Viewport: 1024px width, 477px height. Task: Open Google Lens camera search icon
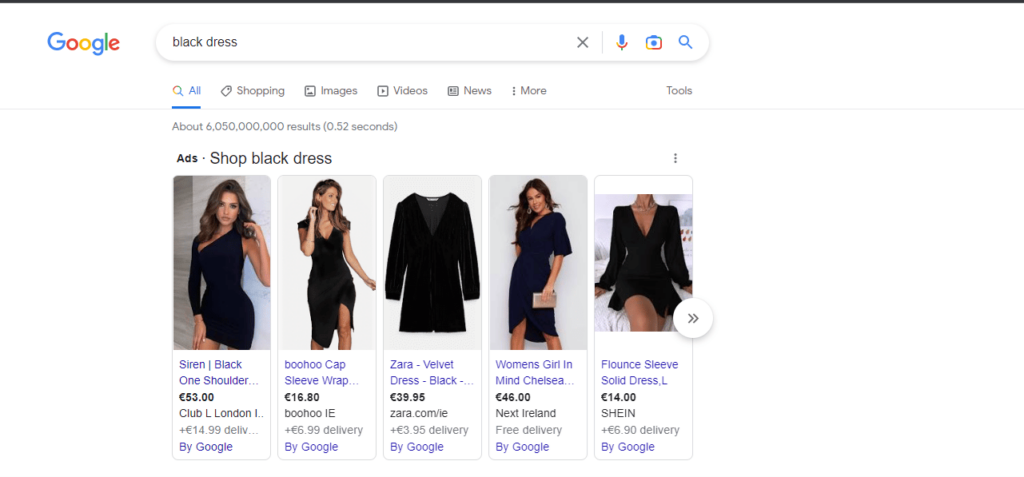coord(653,42)
